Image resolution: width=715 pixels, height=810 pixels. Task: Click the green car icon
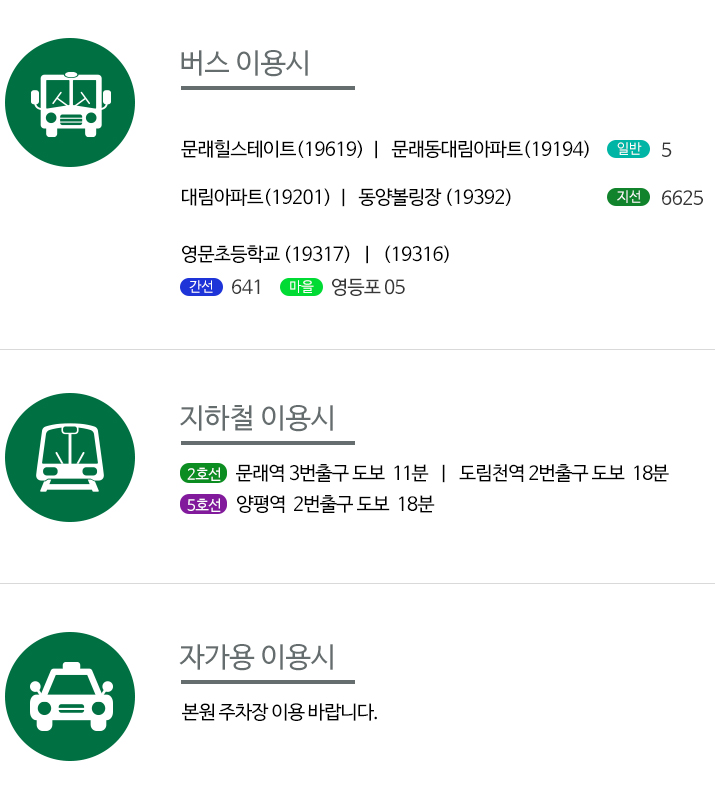coord(70,696)
